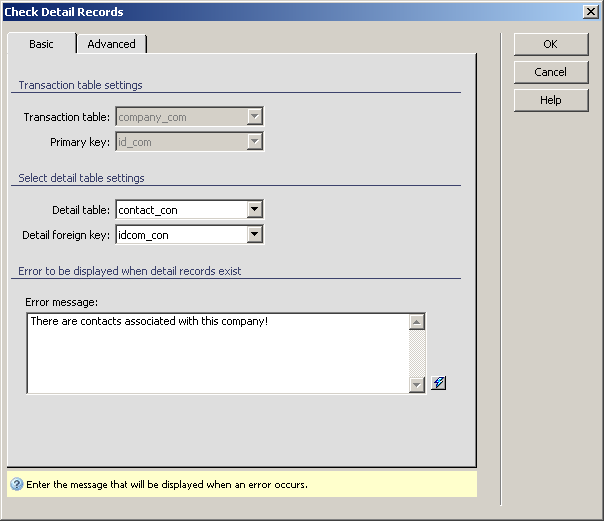The width and height of the screenshot is (604, 521).
Task: Select the Basic tab
Action: [x=41, y=44]
